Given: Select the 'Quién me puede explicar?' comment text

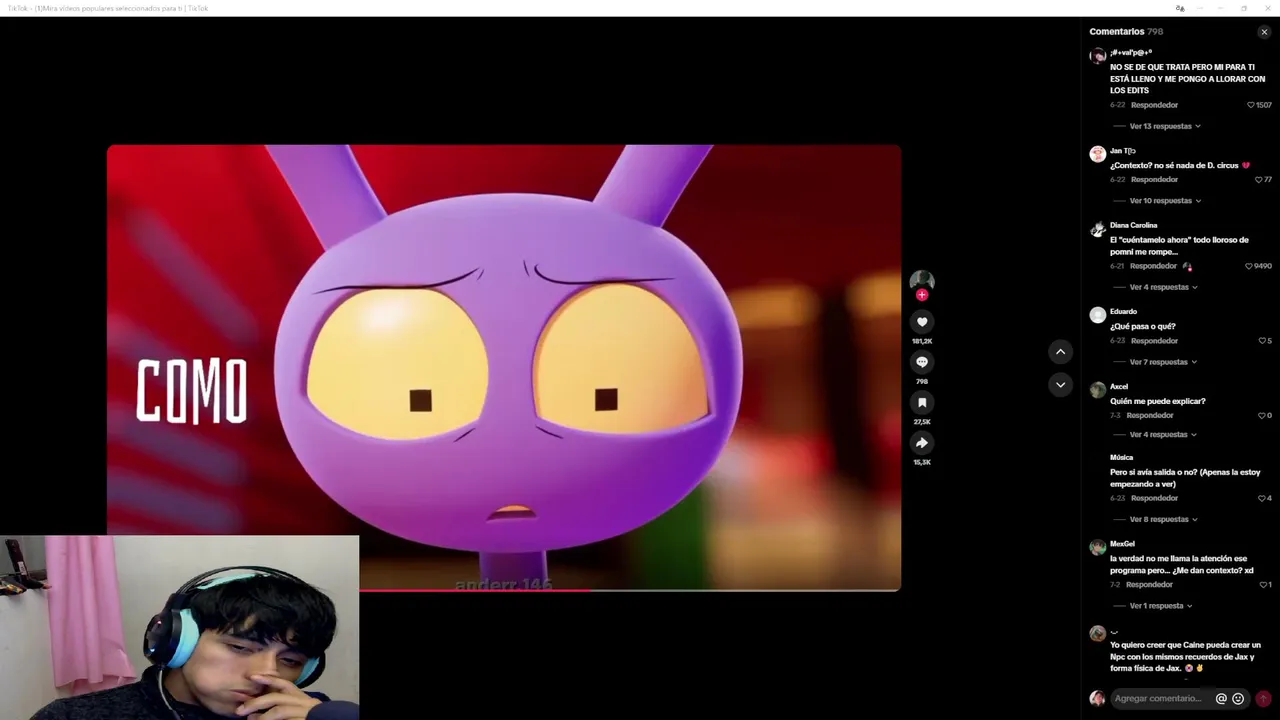Looking at the screenshot, I should pos(1158,401).
